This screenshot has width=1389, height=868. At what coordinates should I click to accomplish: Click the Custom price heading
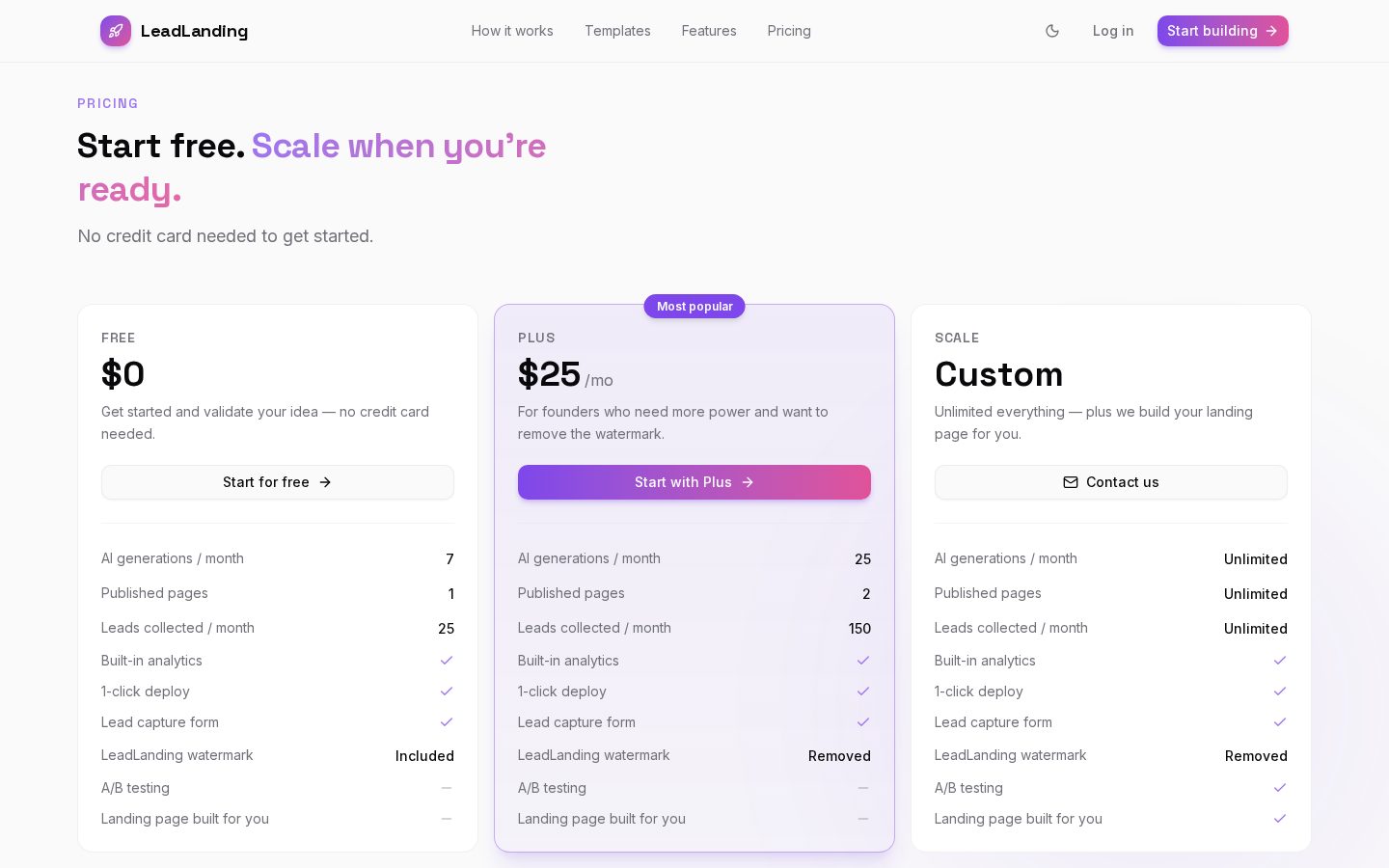click(x=999, y=374)
